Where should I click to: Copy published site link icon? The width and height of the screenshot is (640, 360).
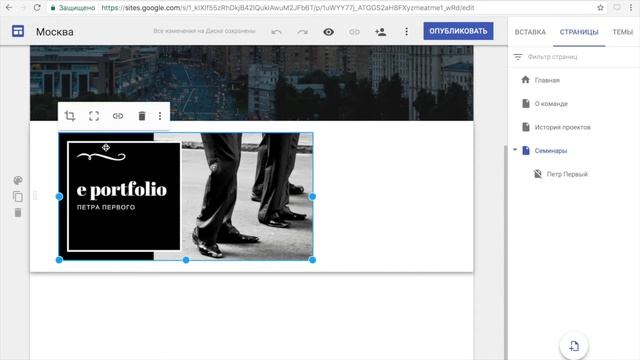coord(354,32)
